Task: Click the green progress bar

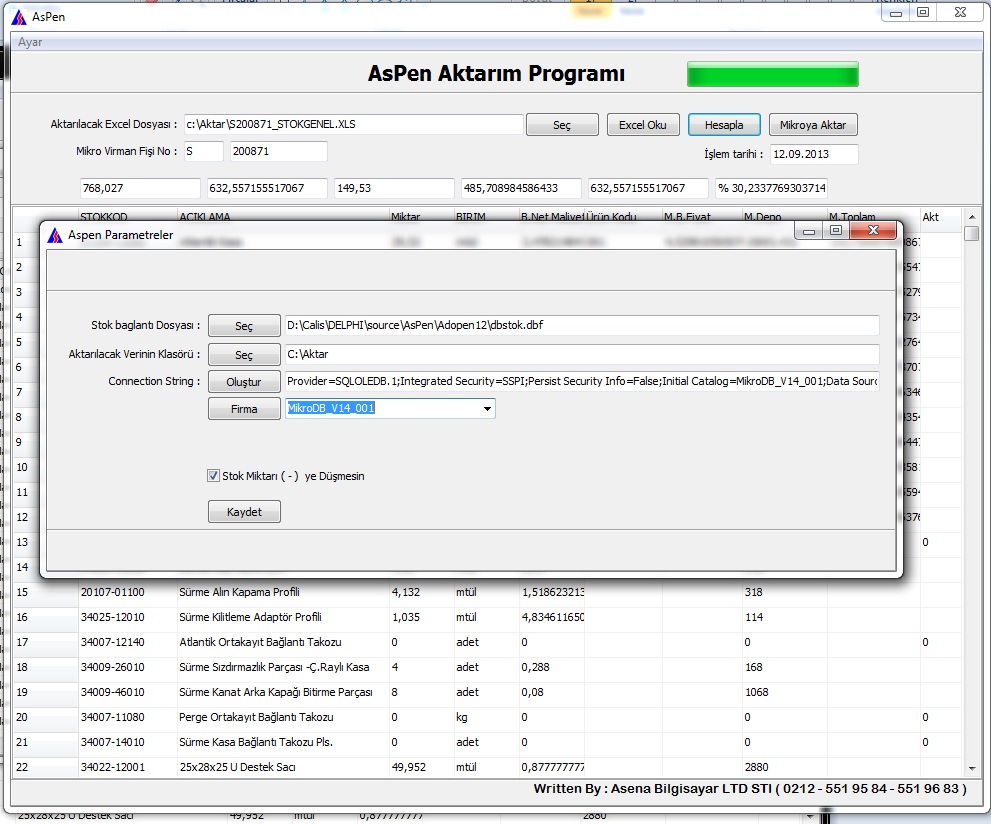Action: 772,74
